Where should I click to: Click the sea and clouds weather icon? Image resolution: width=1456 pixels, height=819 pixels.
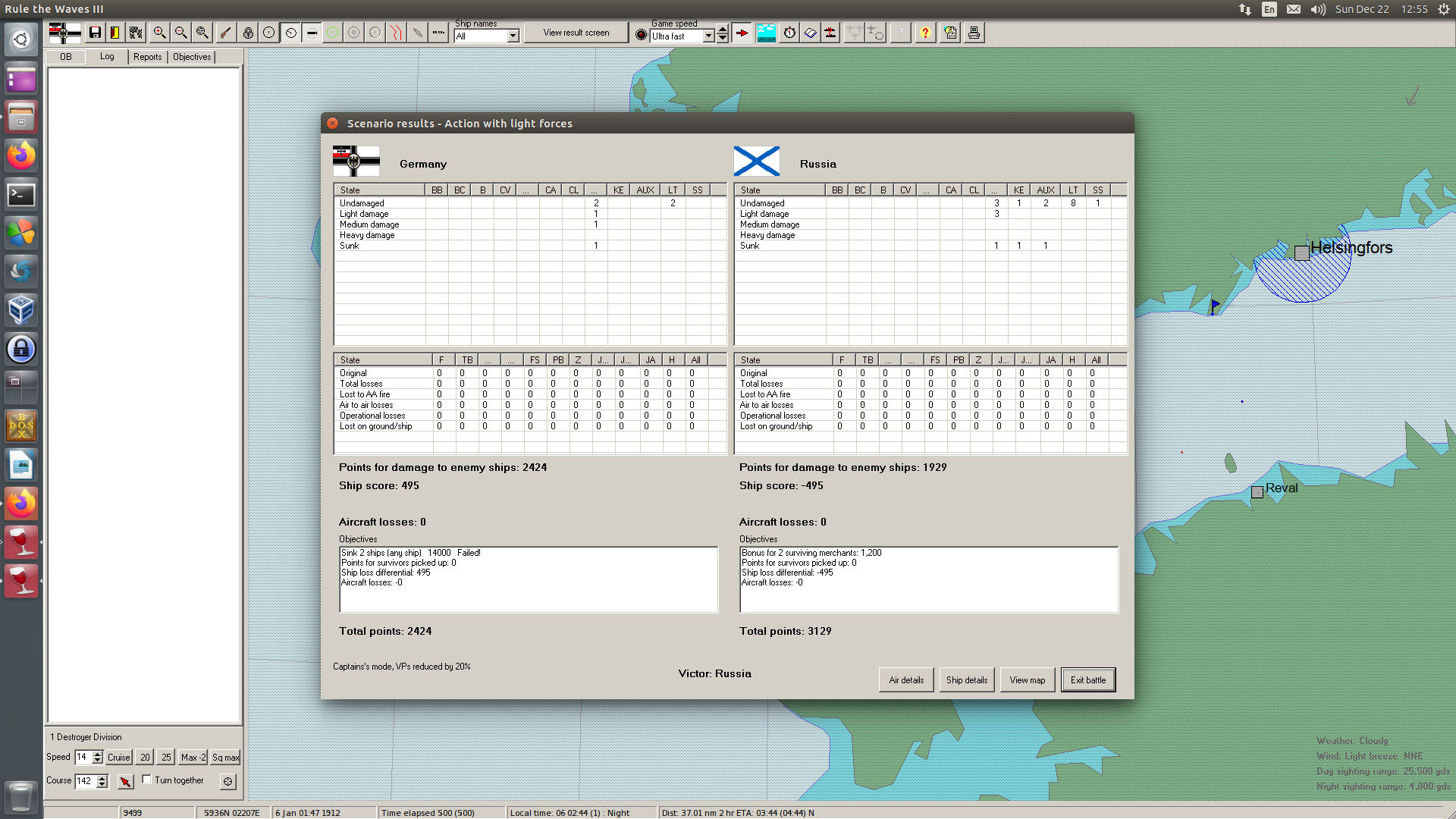tap(766, 33)
